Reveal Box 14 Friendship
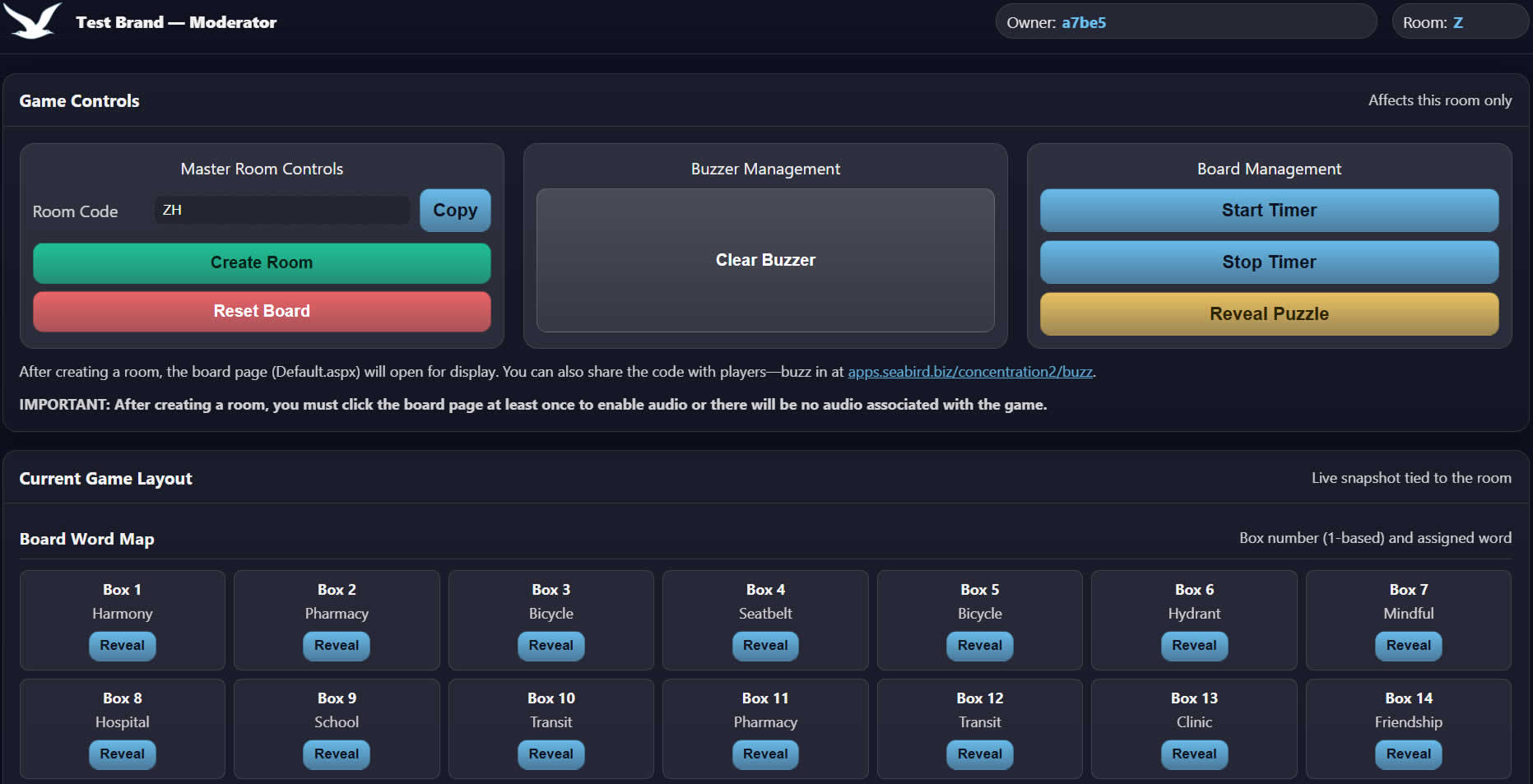This screenshot has height=784, width=1533. (x=1408, y=754)
